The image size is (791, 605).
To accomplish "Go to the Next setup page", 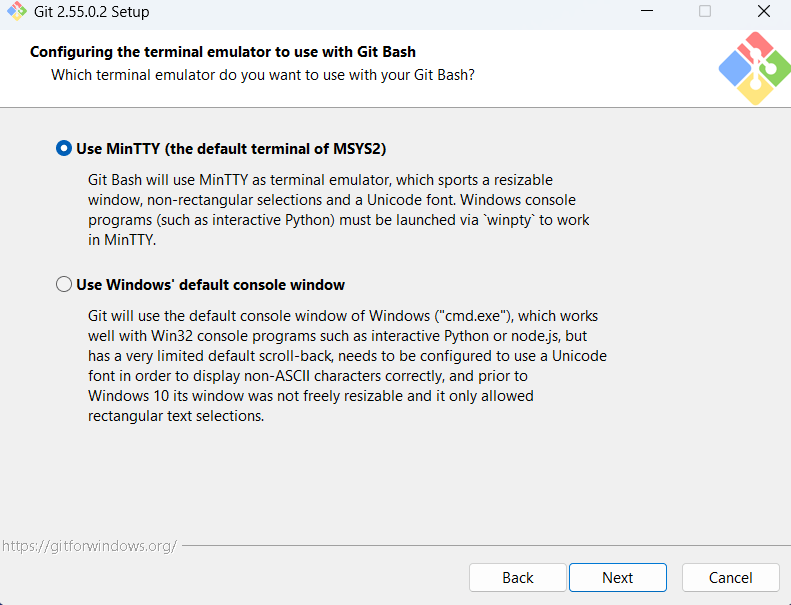I will (x=617, y=577).
